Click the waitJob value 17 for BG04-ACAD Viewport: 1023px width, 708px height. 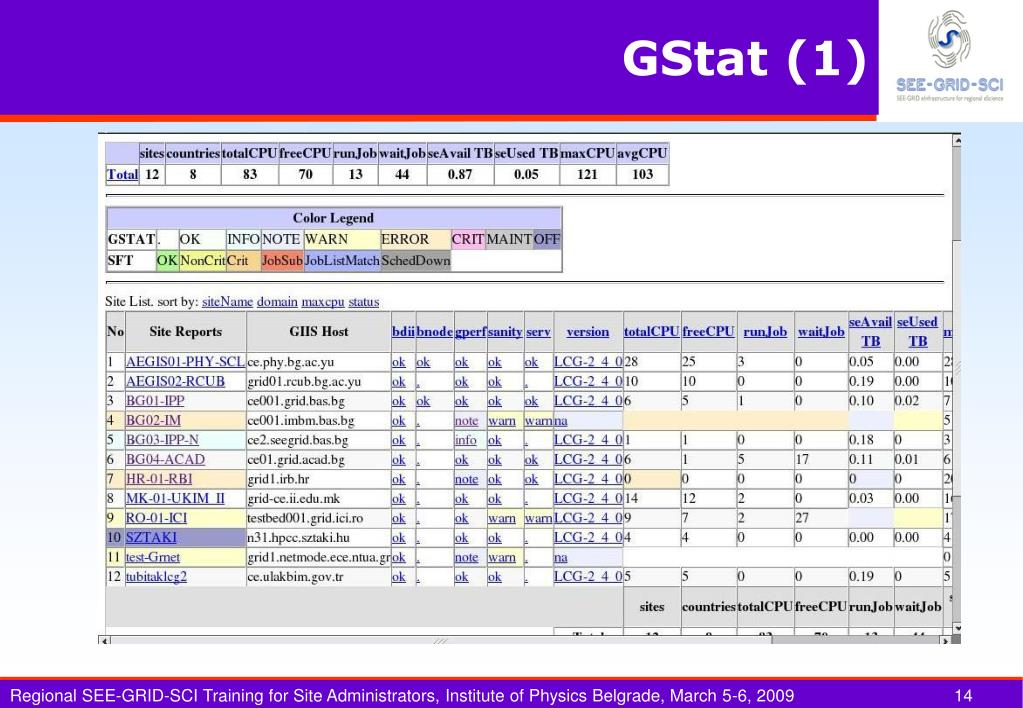pyautogui.click(x=802, y=460)
